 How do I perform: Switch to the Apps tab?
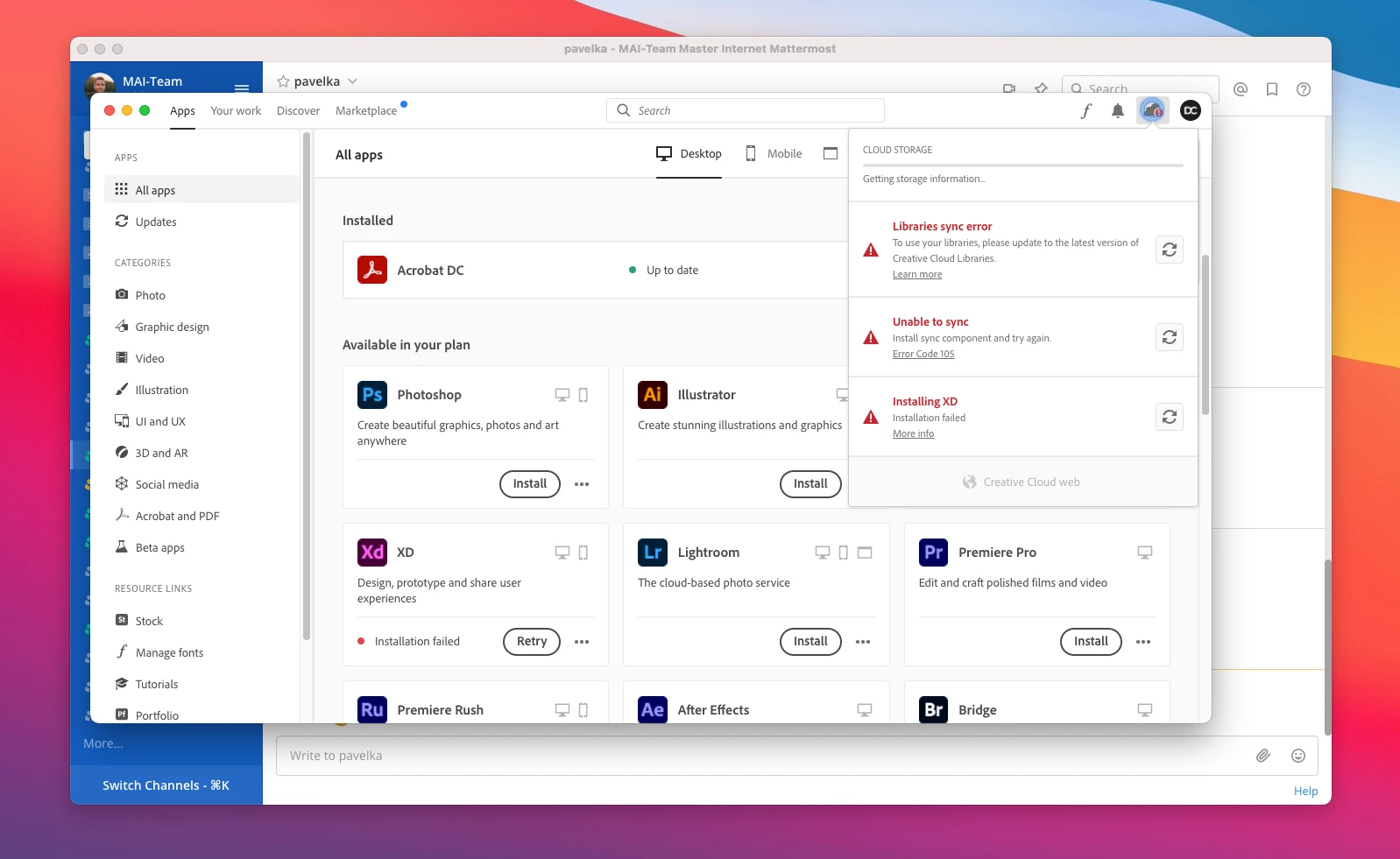click(182, 110)
